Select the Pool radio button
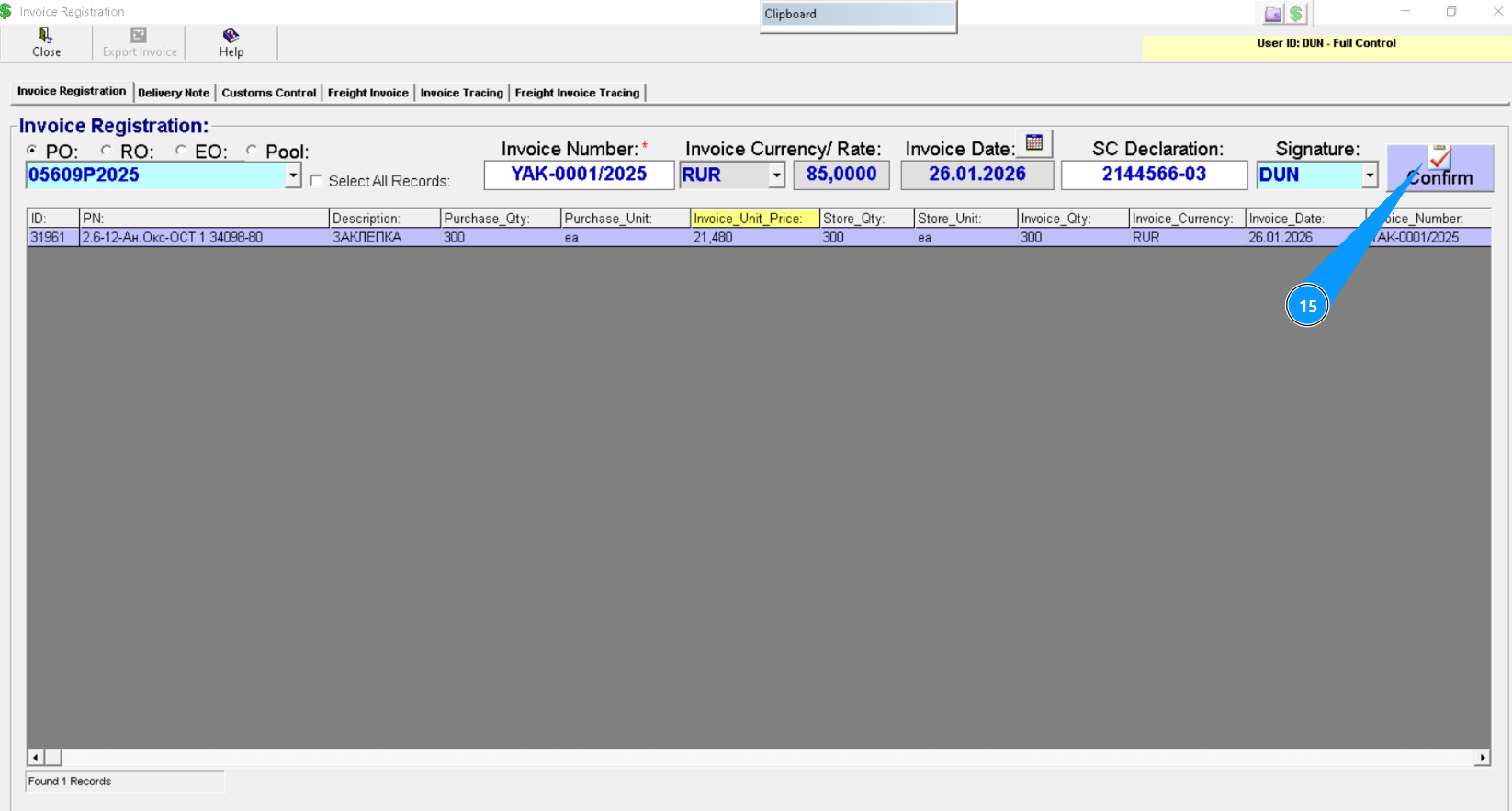 252,151
